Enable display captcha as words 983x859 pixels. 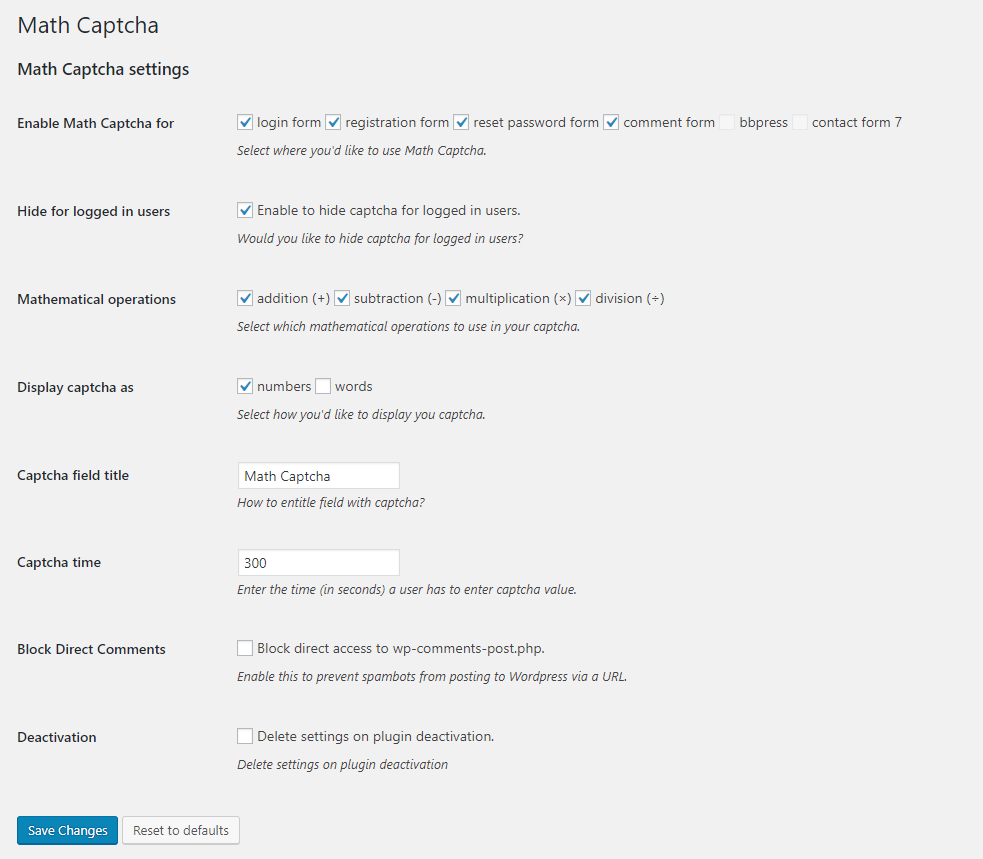coord(323,386)
